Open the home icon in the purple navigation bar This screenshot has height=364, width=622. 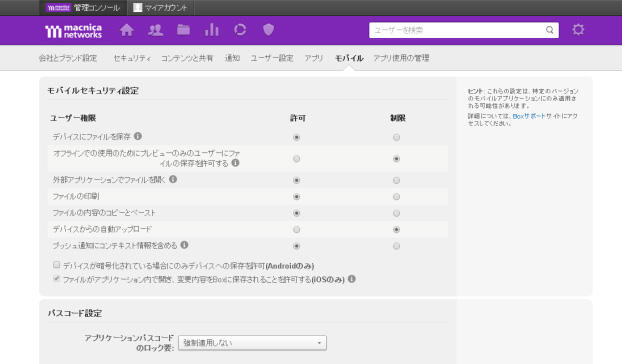(127, 30)
